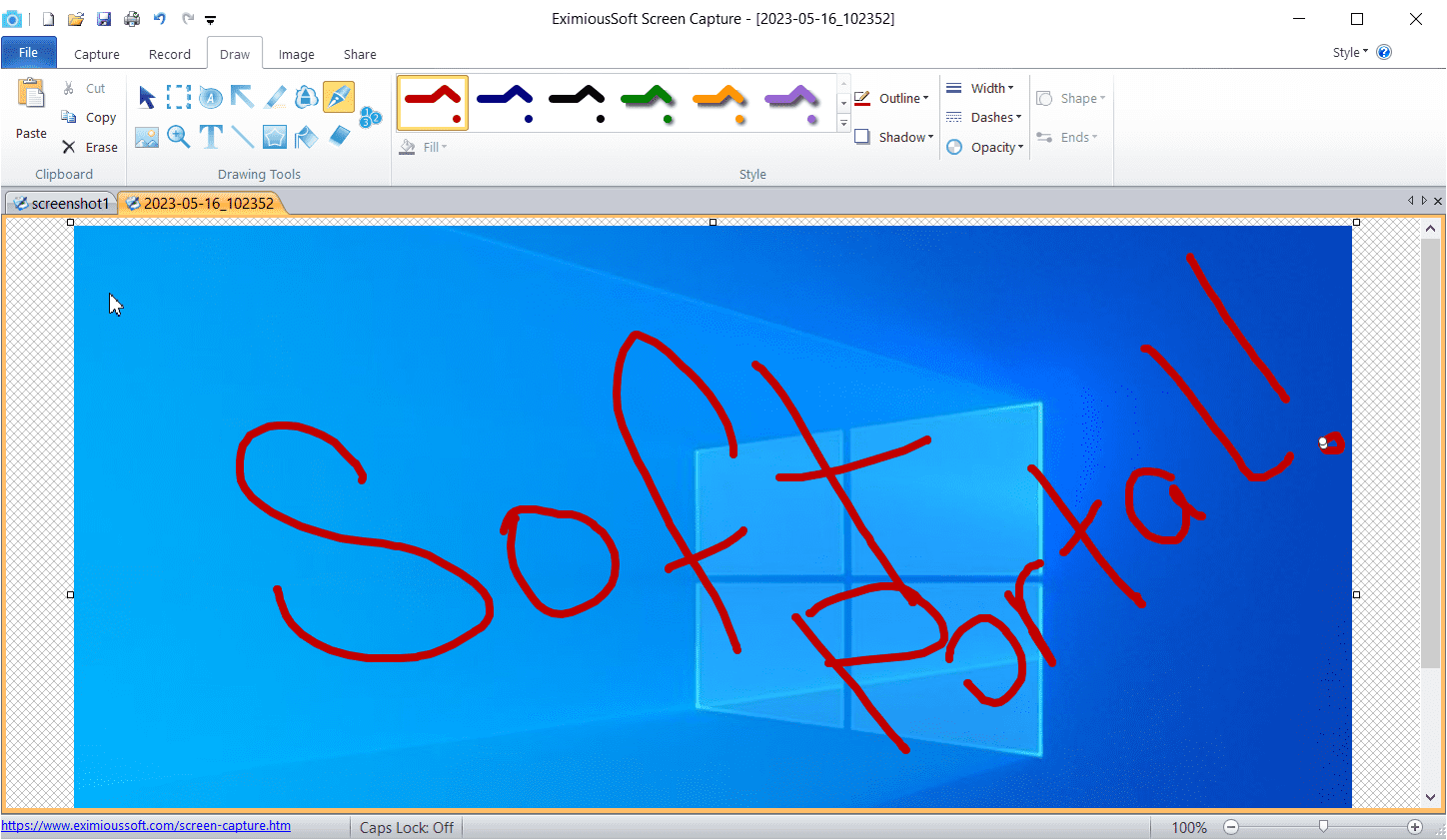The image size is (1447, 840).
Task: Apply the orange shadowed style preset
Action: pos(720,103)
